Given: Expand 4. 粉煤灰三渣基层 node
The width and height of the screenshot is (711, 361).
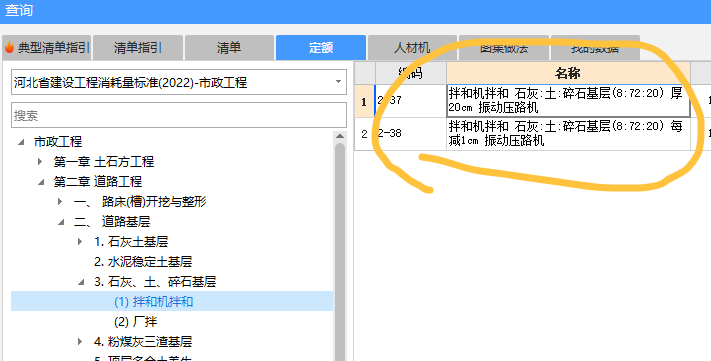Looking at the screenshot, I should pyautogui.click(x=80, y=341).
